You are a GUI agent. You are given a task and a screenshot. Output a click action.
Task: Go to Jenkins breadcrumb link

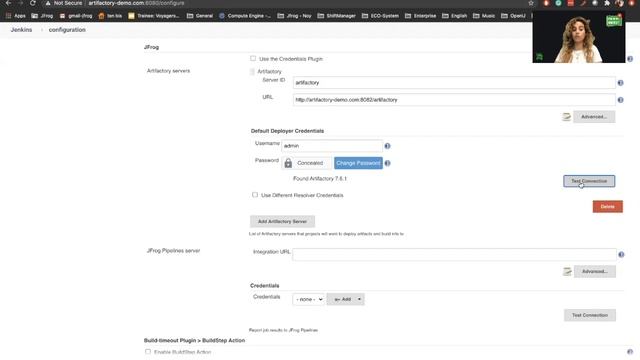[x=21, y=30]
